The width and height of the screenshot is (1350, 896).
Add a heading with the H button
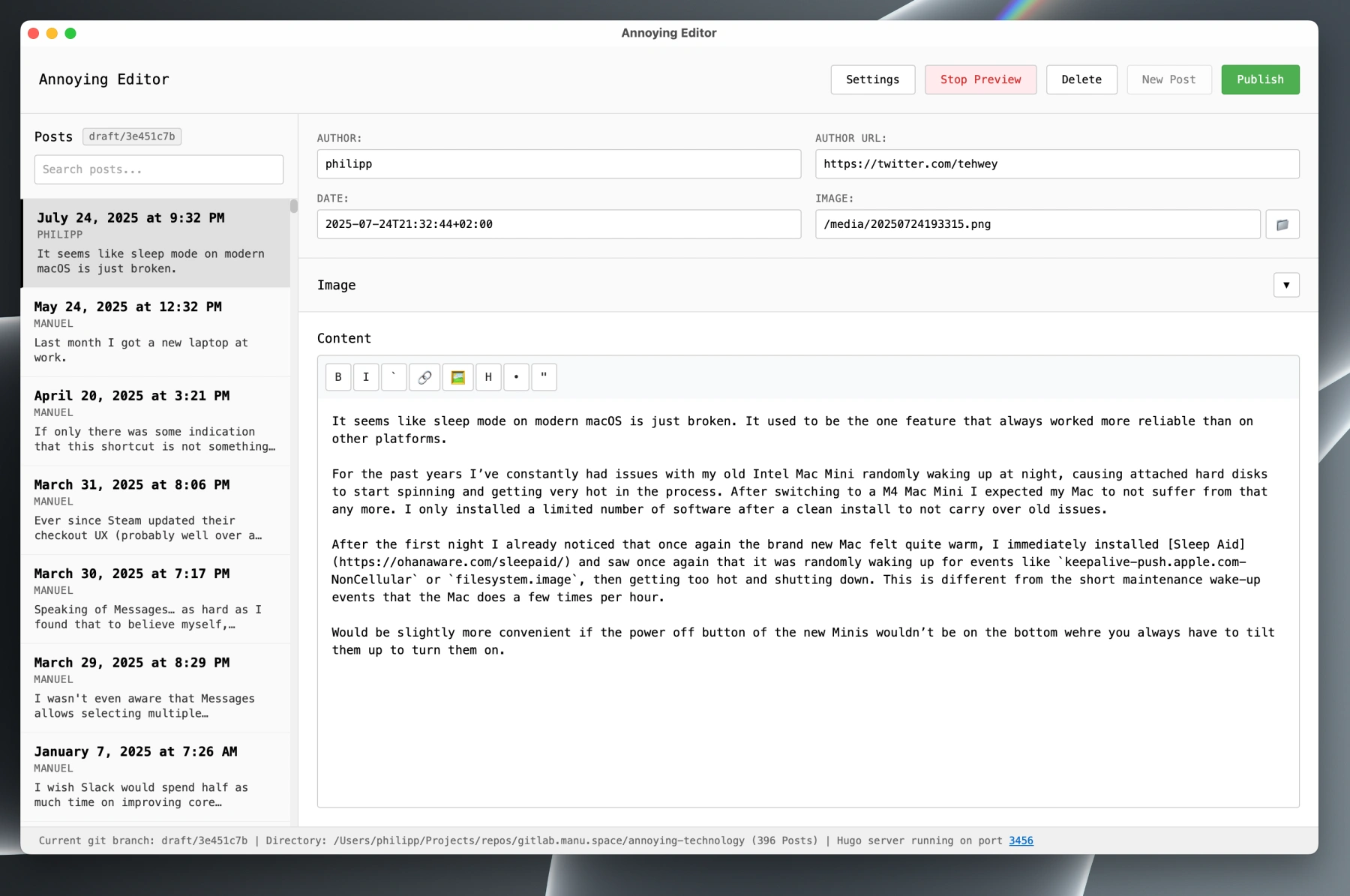[x=488, y=377]
